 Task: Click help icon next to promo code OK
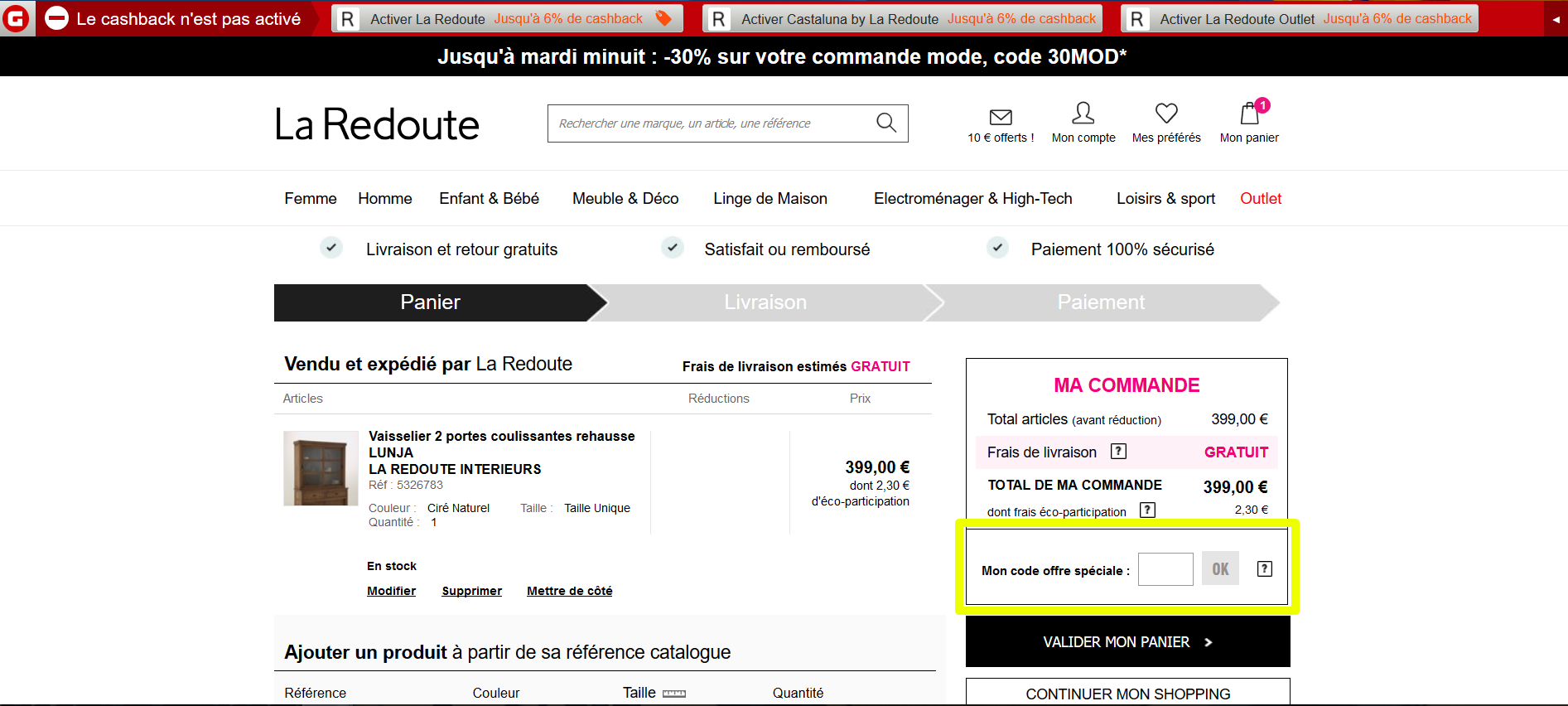pos(1264,569)
